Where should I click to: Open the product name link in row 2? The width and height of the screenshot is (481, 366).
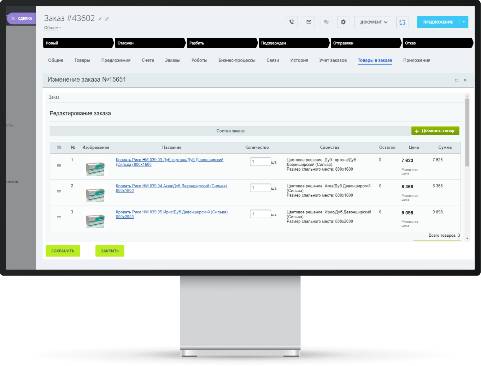click(x=171, y=188)
